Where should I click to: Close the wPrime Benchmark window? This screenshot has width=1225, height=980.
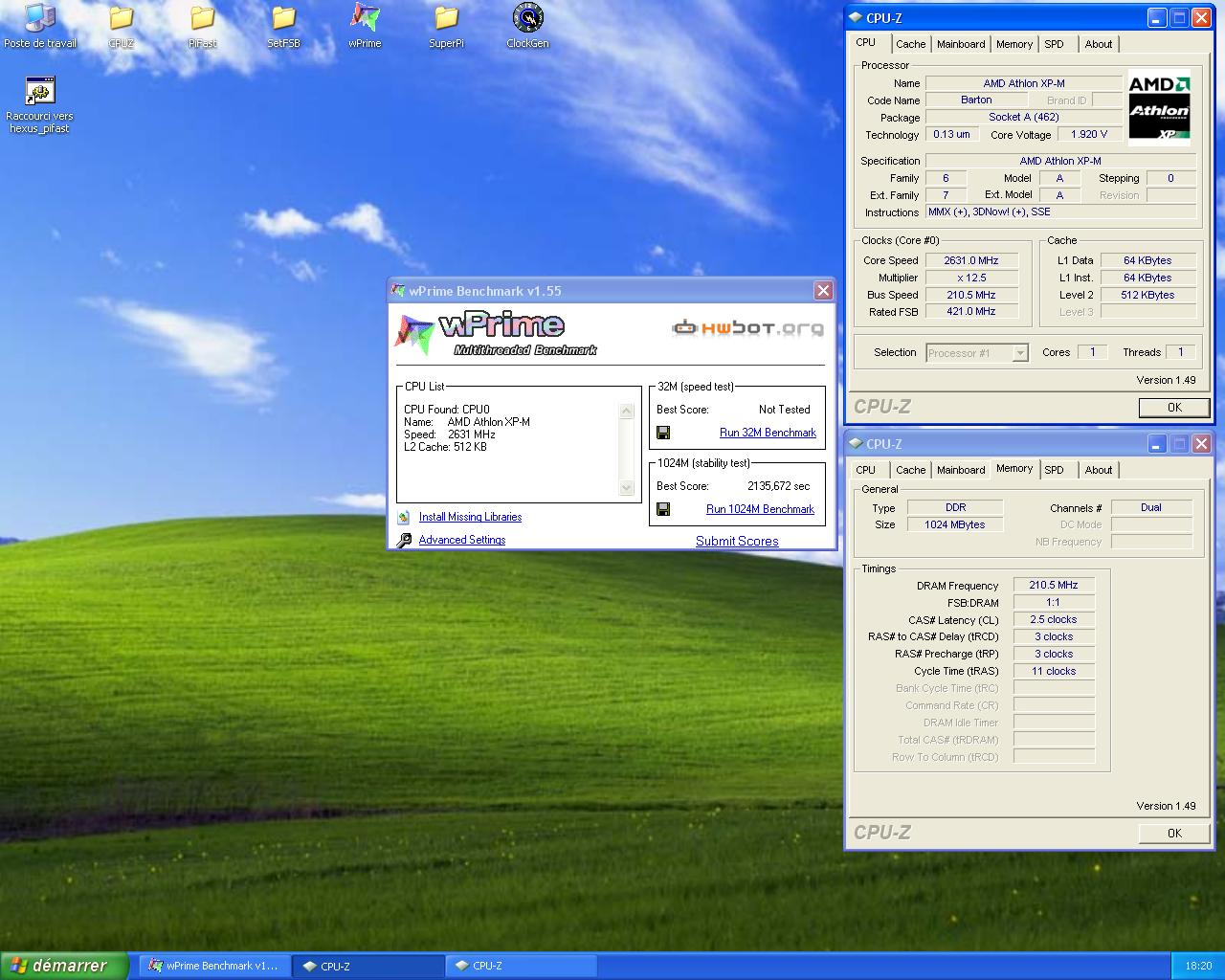[x=823, y=291]
